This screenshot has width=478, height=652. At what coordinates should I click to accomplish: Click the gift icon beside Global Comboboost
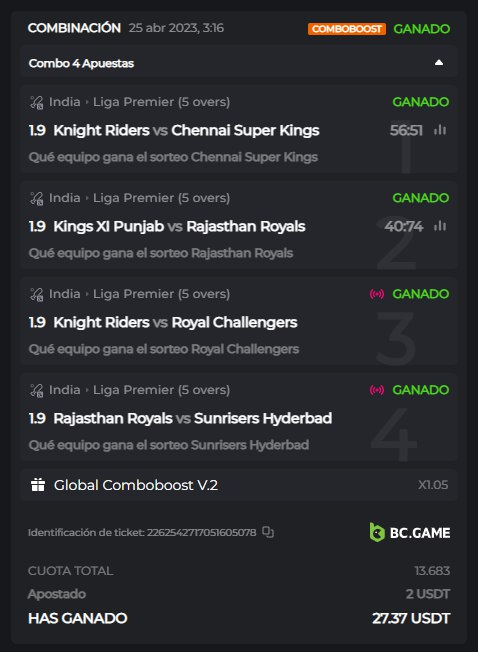pos(38,485)
